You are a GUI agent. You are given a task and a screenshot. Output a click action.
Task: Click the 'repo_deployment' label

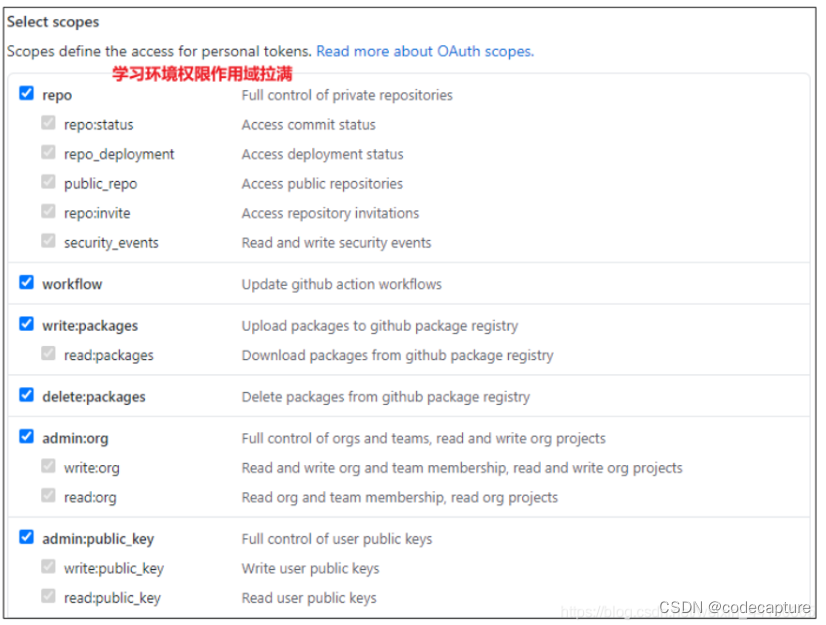pyautogui.click(x=119, y=154)
